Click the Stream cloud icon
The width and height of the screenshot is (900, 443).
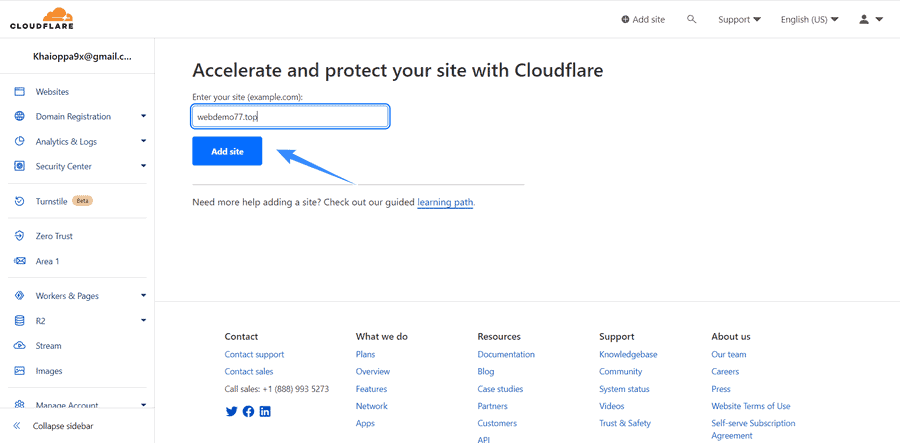point(20,346)
